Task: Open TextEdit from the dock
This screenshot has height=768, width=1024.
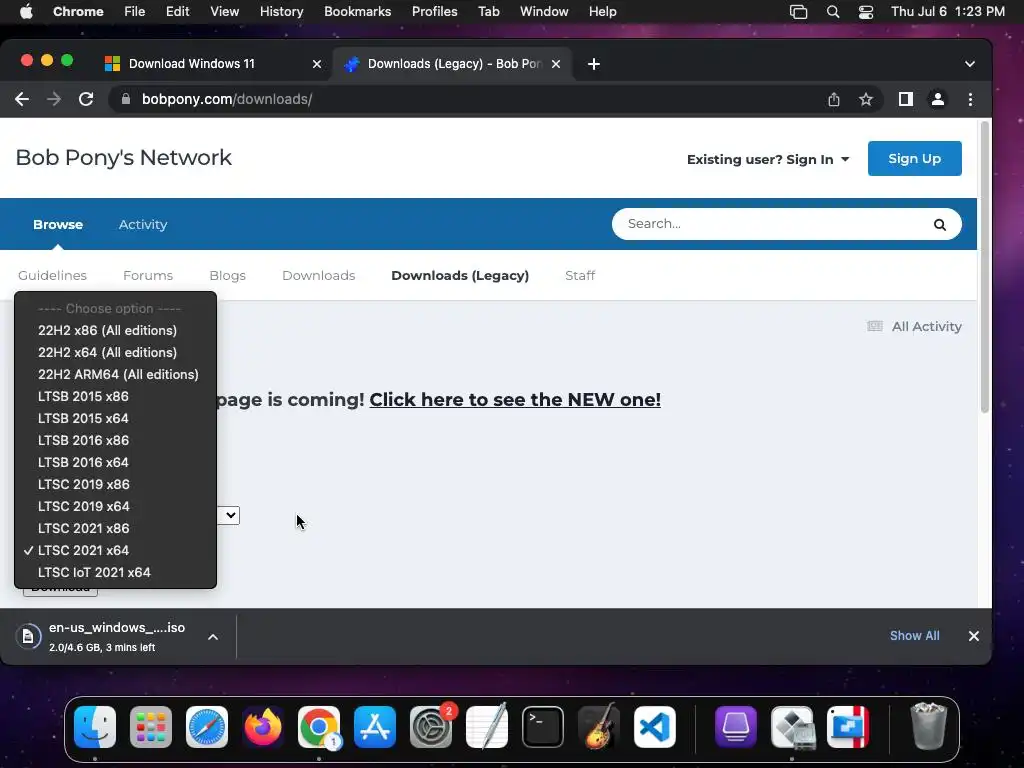Action: [487, 727]
